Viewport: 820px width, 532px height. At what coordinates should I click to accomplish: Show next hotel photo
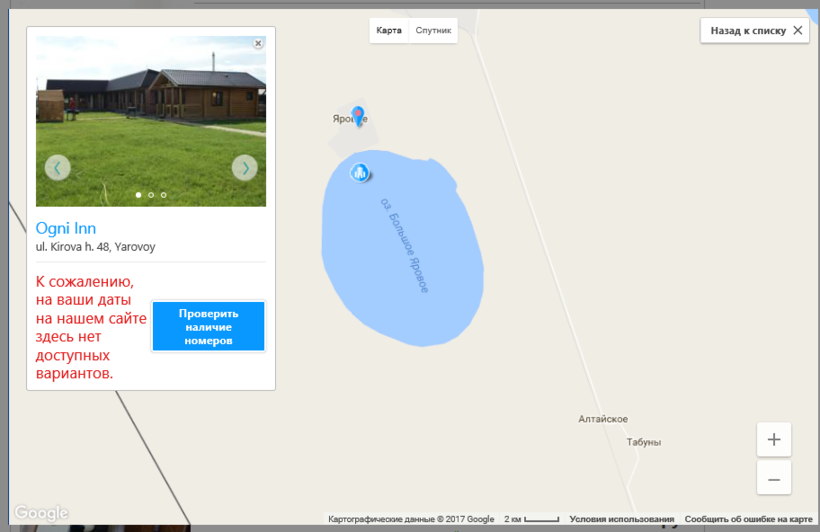(x=244, y=168)
